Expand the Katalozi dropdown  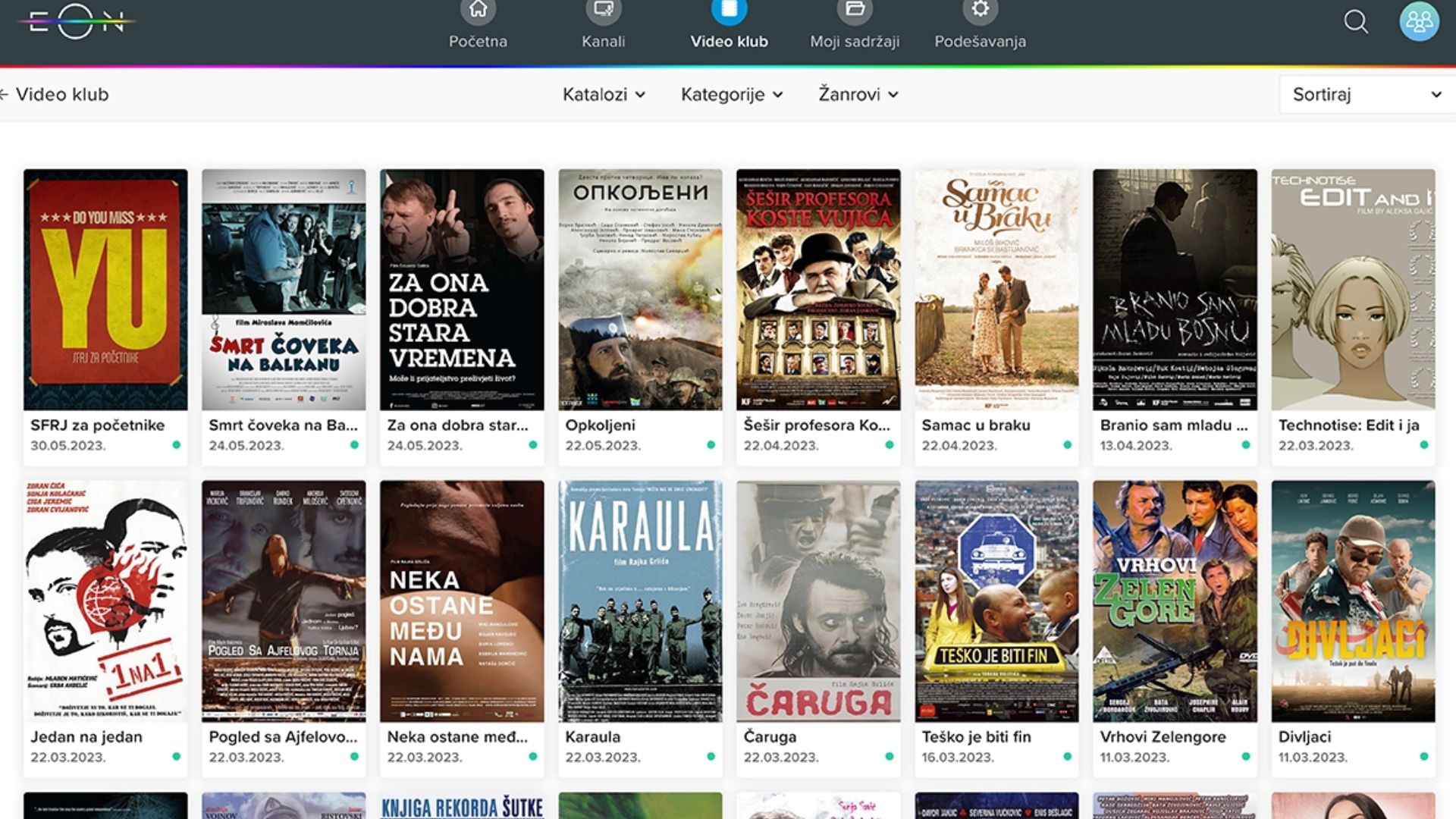[x=604, y=95]
